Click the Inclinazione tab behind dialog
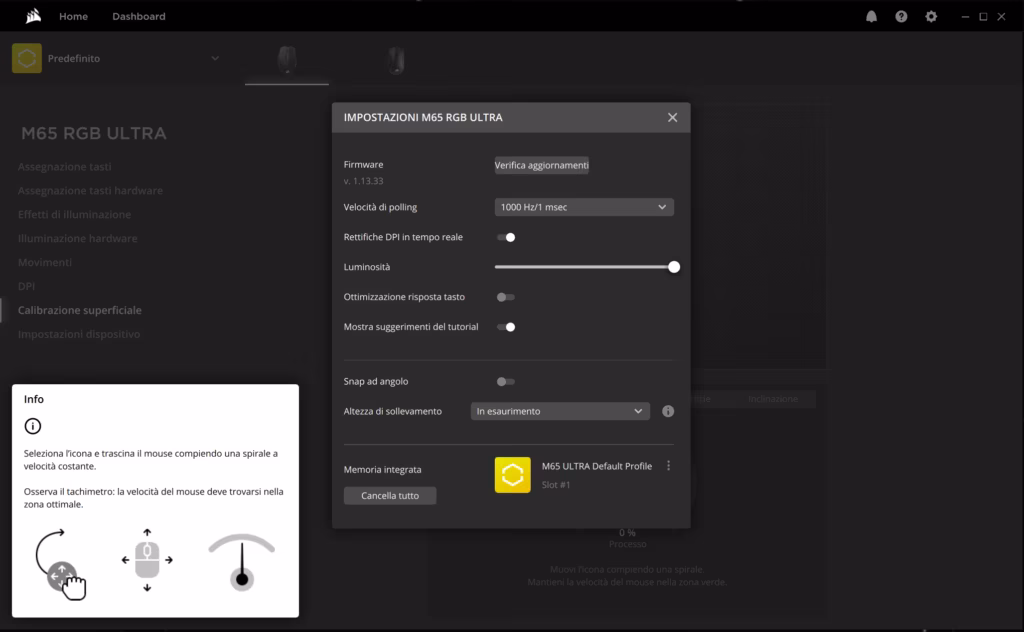This screenshot has height=632, width=1024. [x=773, y=399]
